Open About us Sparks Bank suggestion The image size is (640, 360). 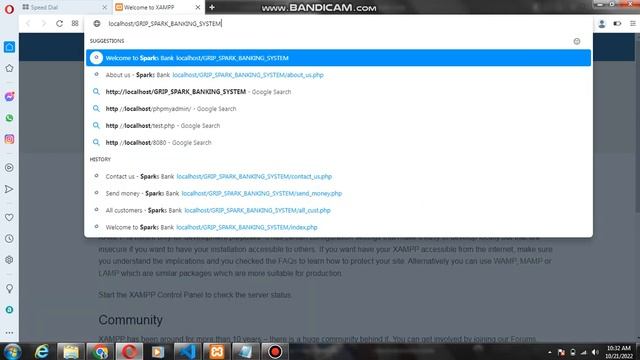(x=338, y=75)
